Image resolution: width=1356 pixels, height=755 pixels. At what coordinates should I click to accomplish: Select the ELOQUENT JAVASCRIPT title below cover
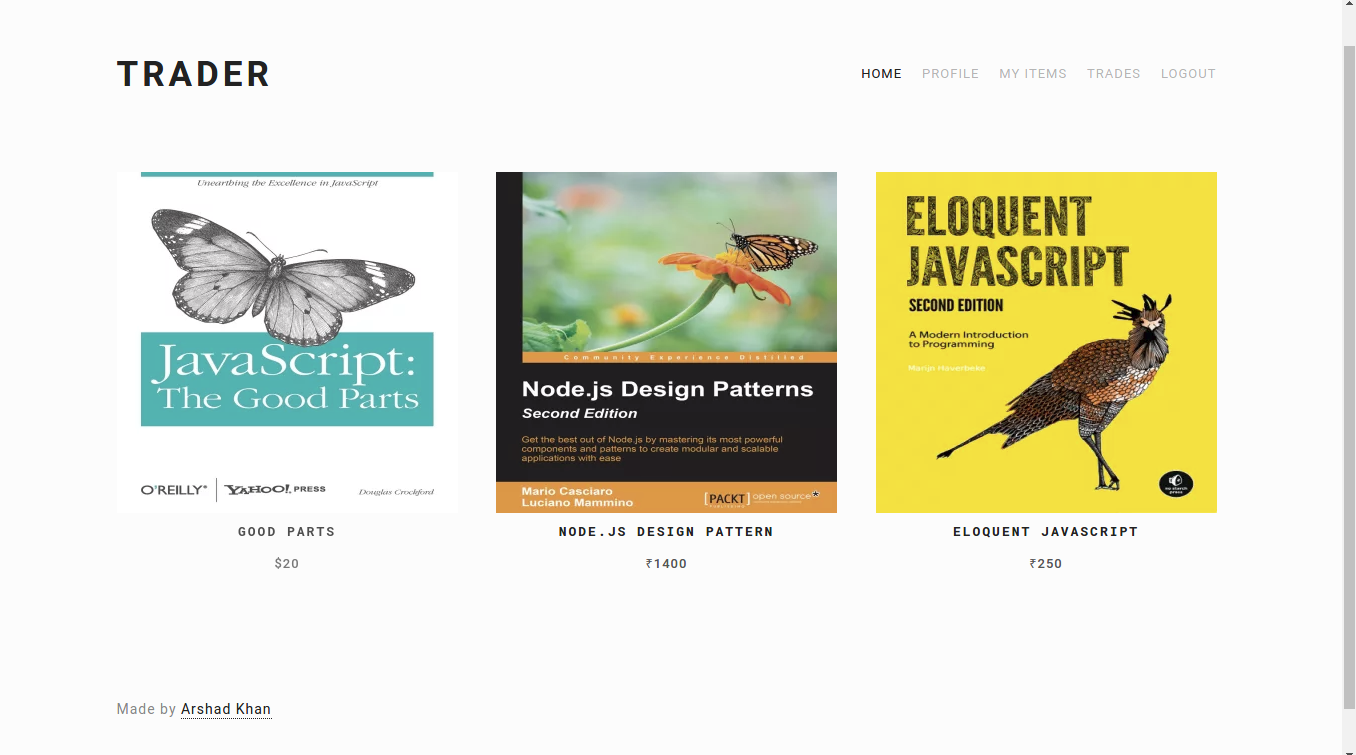(1046, 532)
